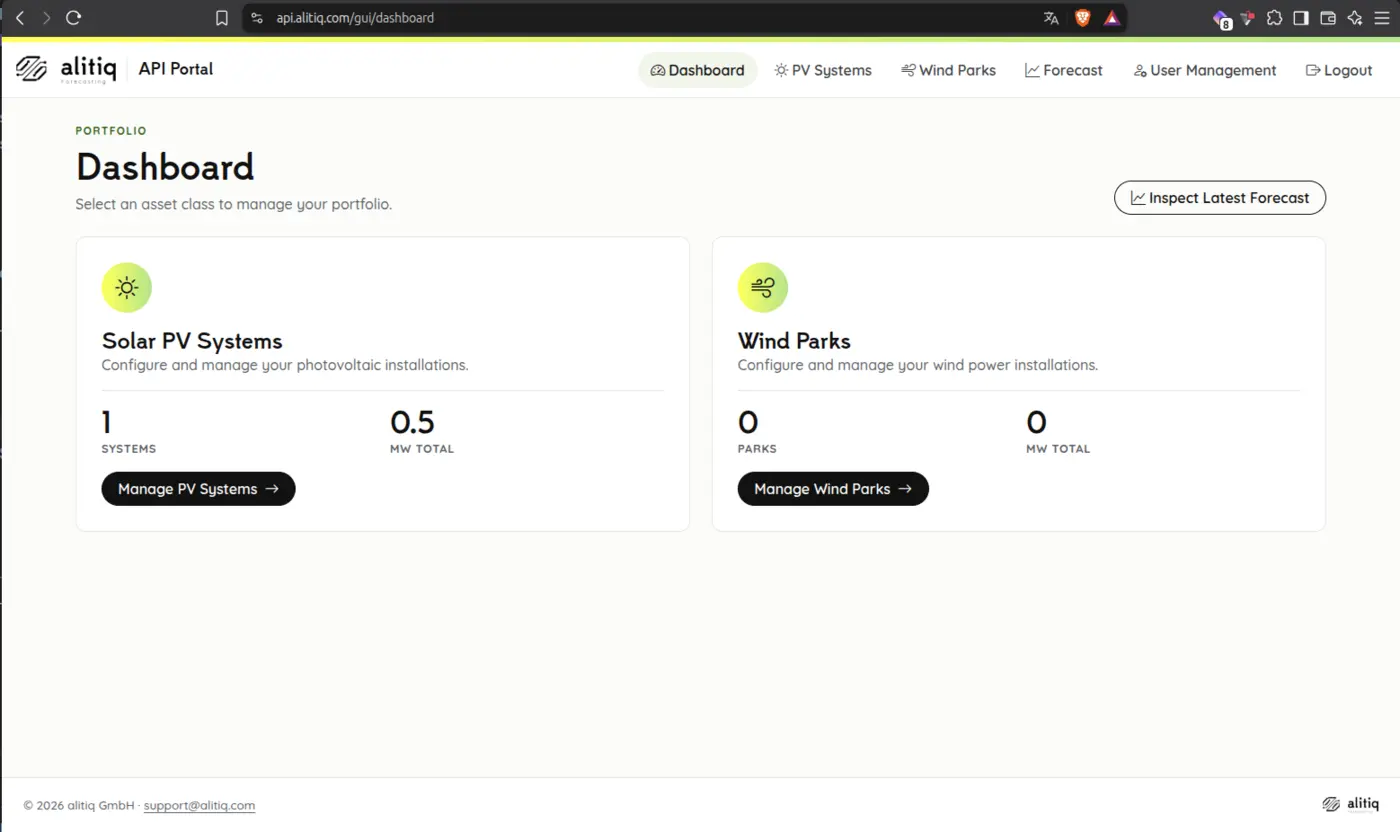Open the Wind Parks nav item
Viewport: 1400px width, 832px height.
pos(948,70)
